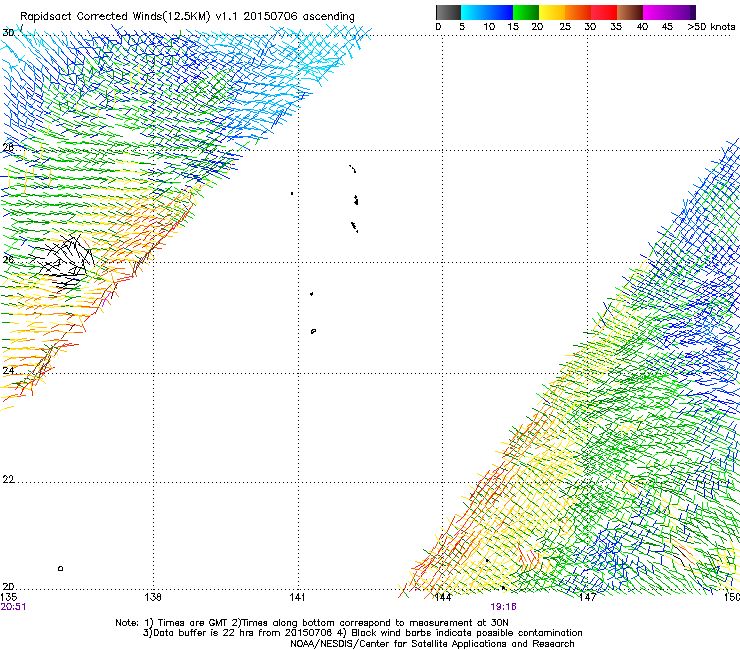Click the cluster of black contaminated wind barbs
The width and height of the screenshot is (740, 650).
61,261
